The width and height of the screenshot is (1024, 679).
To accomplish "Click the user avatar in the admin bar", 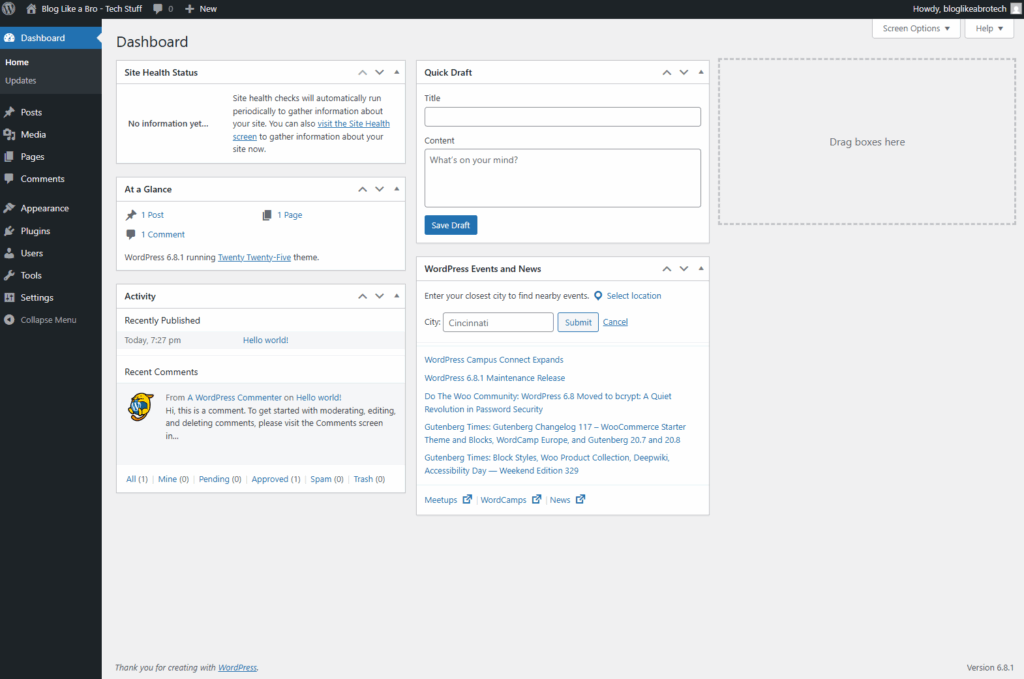I will pos(1016,8).
